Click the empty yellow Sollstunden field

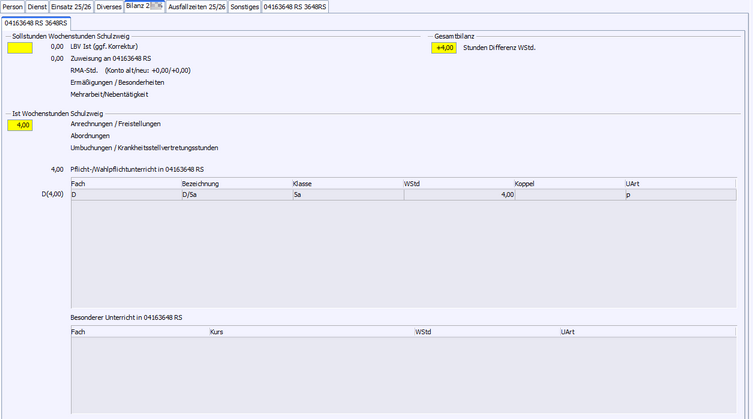click(20, 47)
